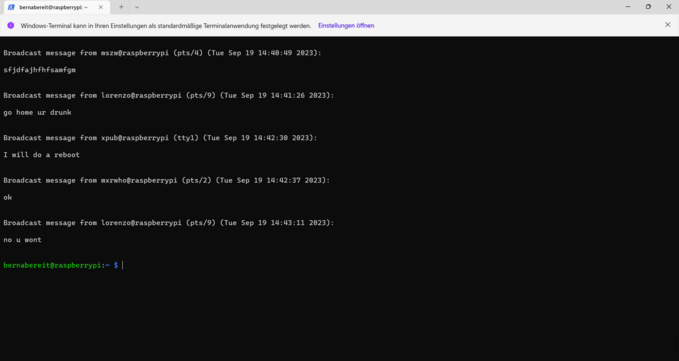The image size is (679, 361).
Task: Click the lorenzo broadcast header at 14:43:11
Action: 169,222
